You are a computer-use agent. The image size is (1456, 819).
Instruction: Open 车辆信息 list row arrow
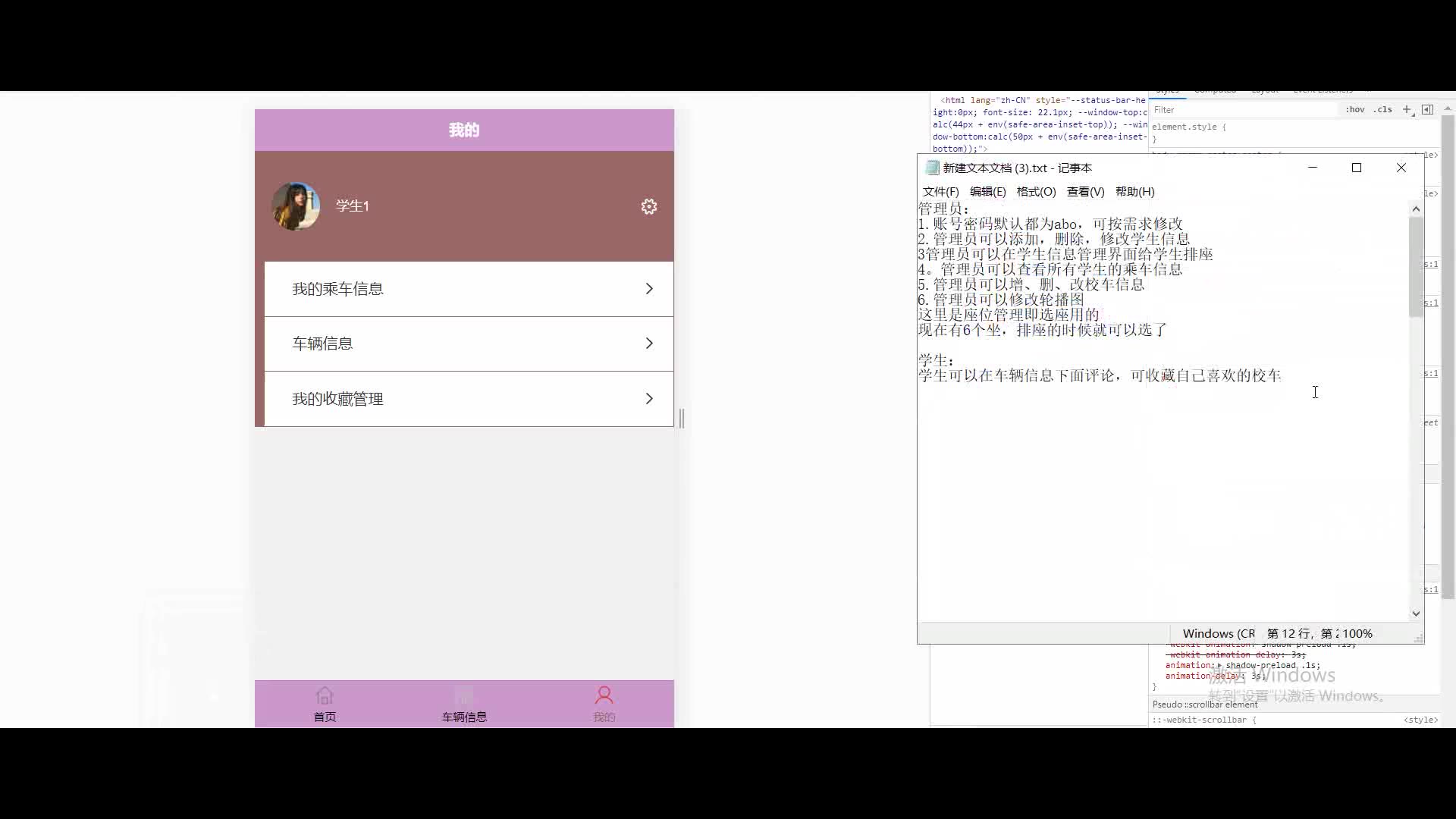point(649,344)
